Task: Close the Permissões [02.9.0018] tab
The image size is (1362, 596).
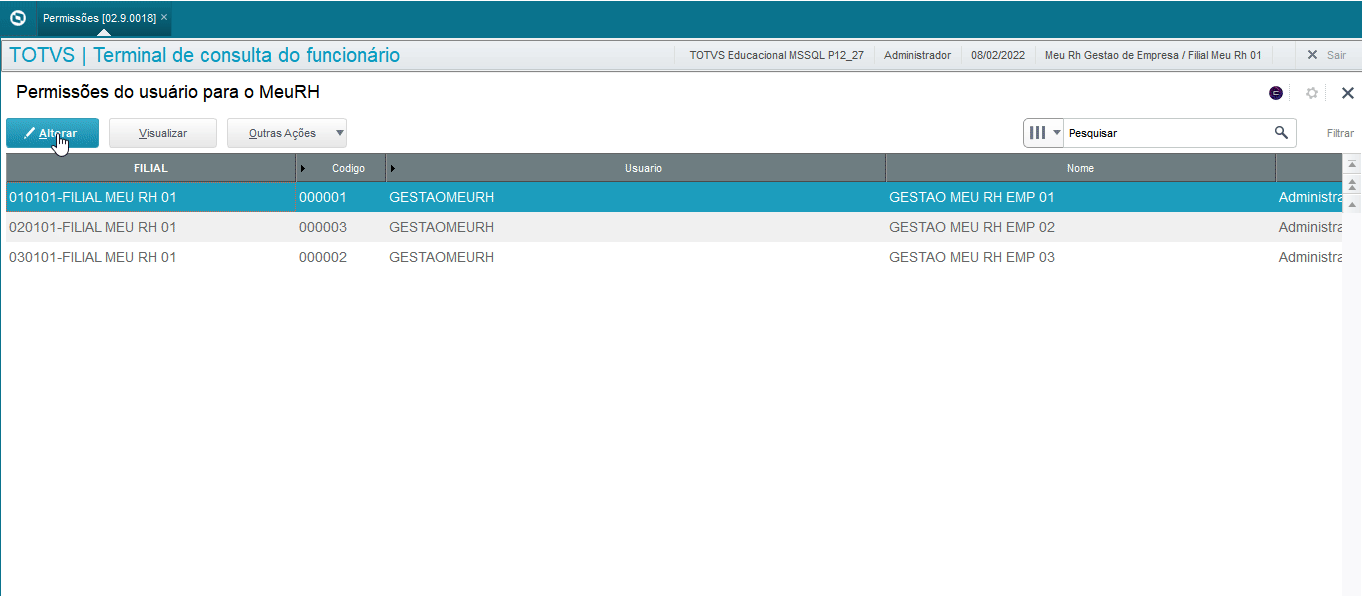Action: (x=164, y=18)
